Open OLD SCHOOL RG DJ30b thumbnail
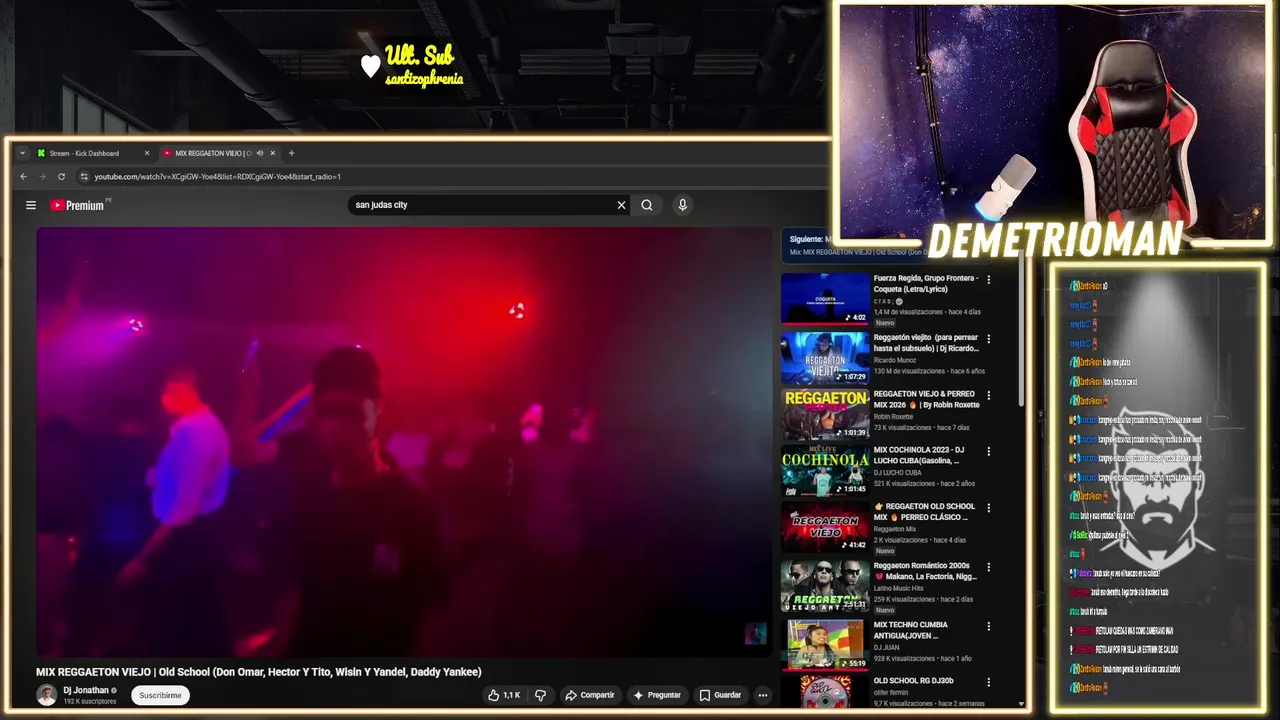Image resolution: width=1280 pixels, height=720 pixels. (825, 692)
